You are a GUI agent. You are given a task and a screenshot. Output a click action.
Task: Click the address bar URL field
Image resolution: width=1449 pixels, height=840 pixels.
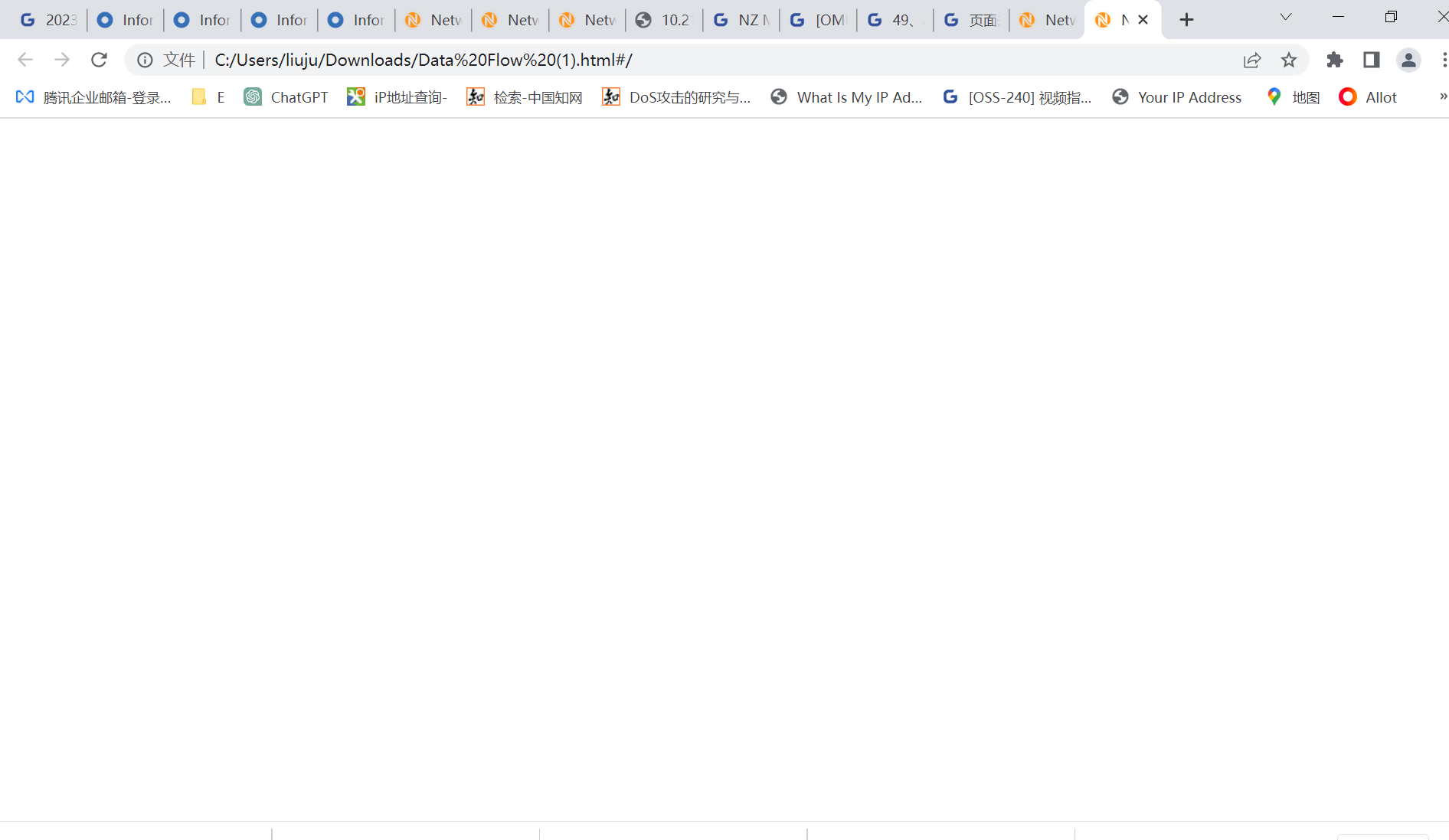(x=689, y=60)
